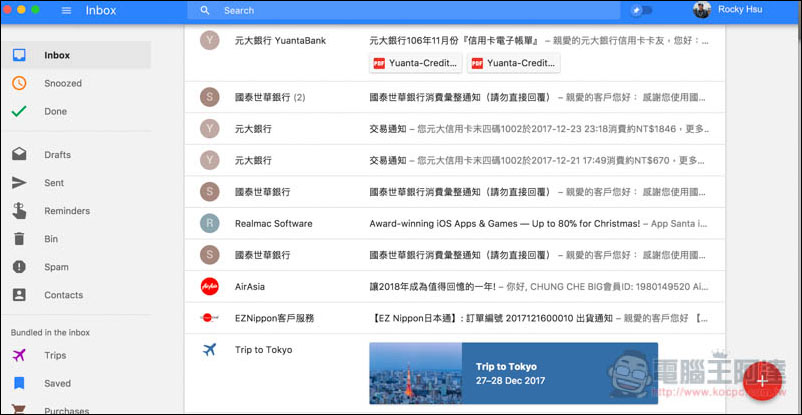The width and height of the screenshot is (802, 415).
Task: Click the red compose plus button
Action: (x=762, y=380)
